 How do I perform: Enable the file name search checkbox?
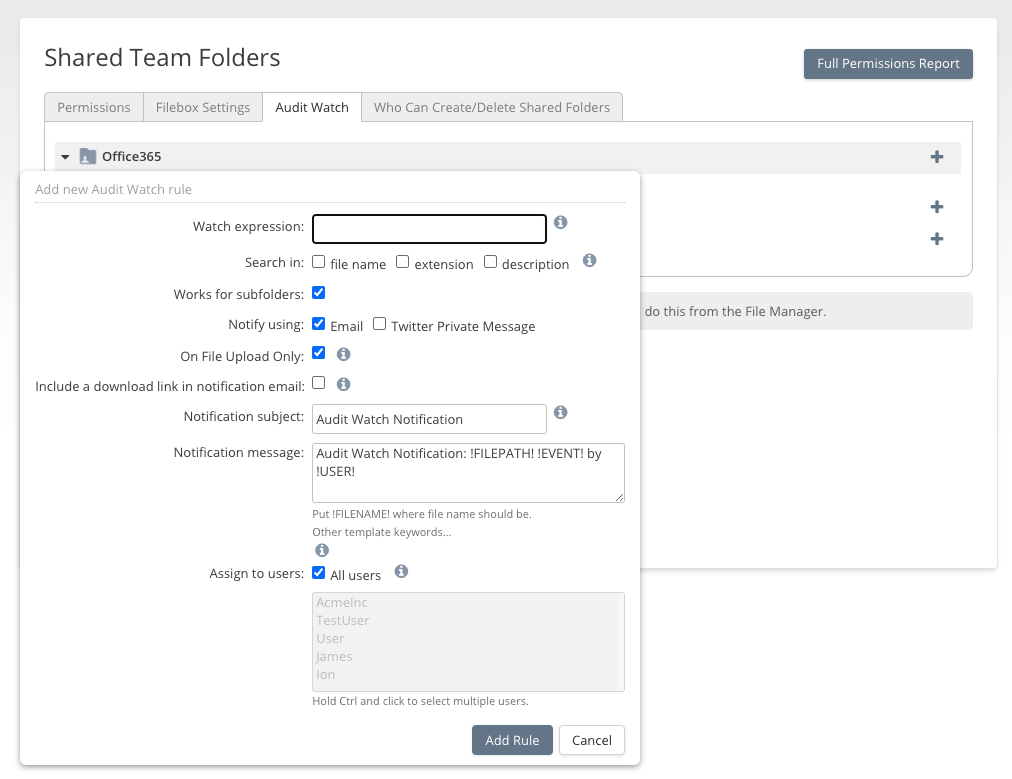(319, 262)
